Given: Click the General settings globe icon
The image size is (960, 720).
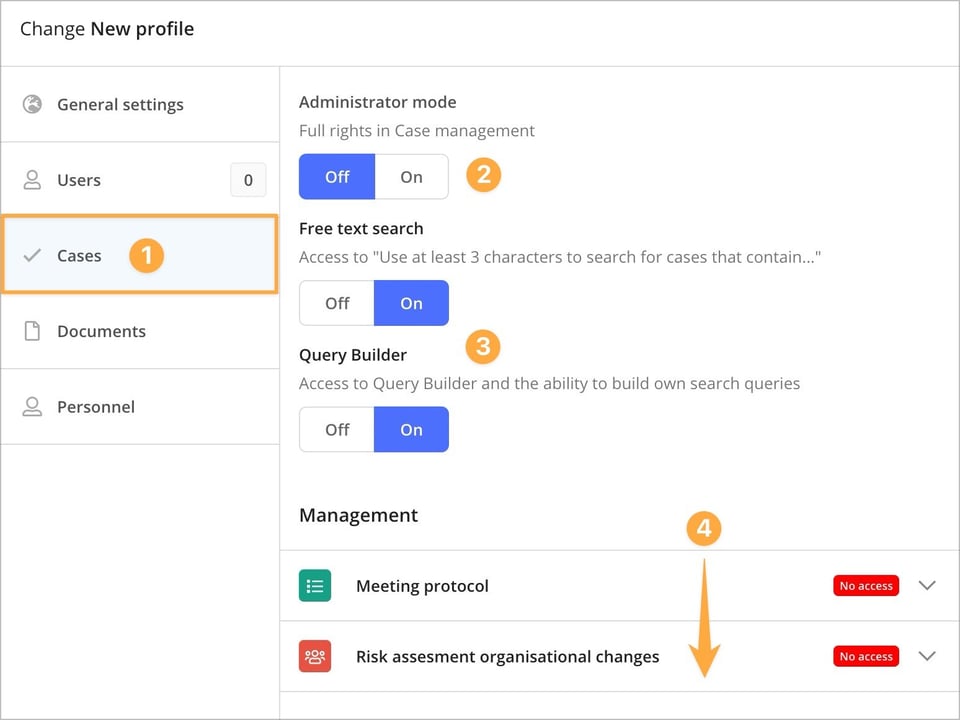Looking at the screenshot, I should tap(32, 104).
